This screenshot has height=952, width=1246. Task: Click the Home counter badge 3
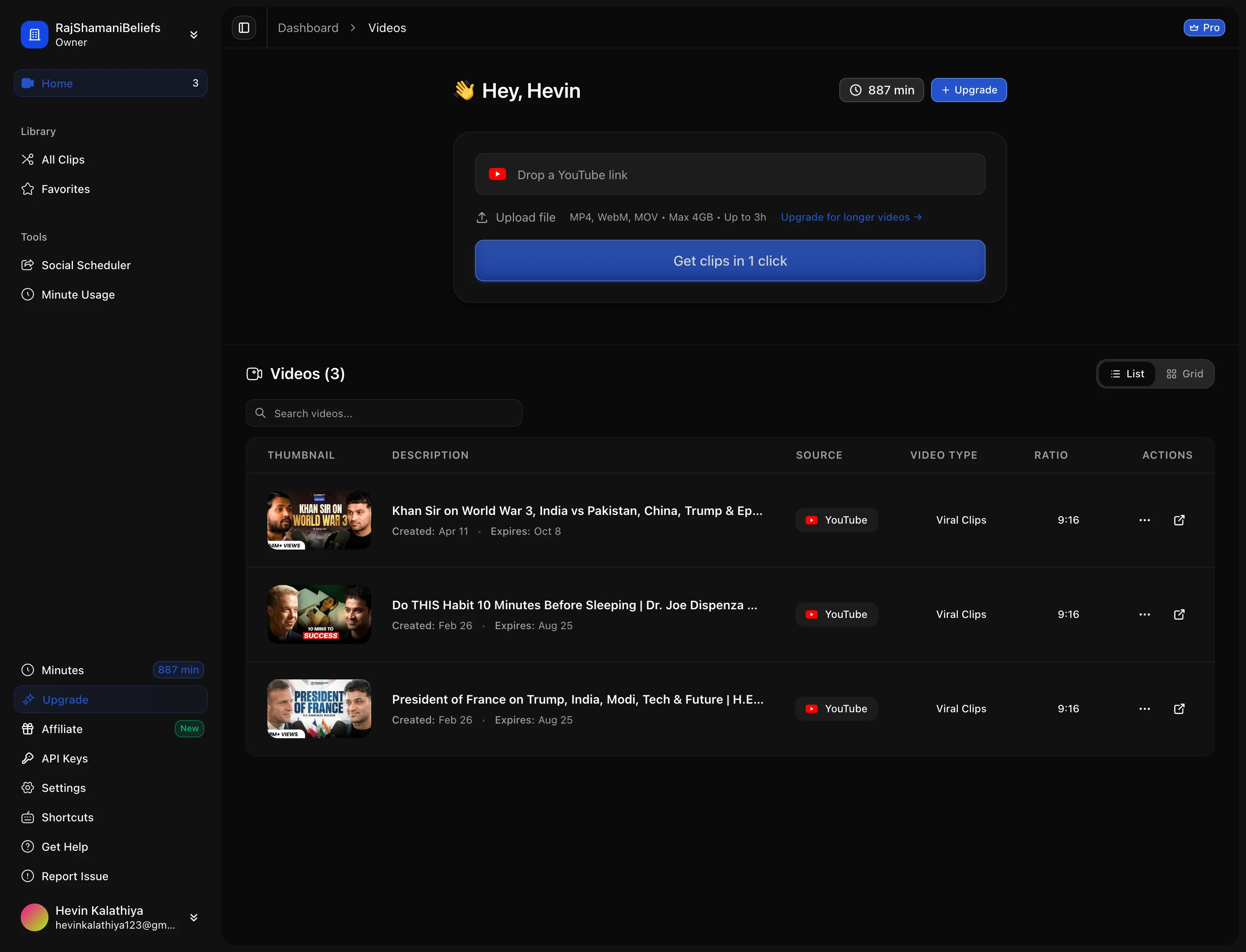[196, 83]
